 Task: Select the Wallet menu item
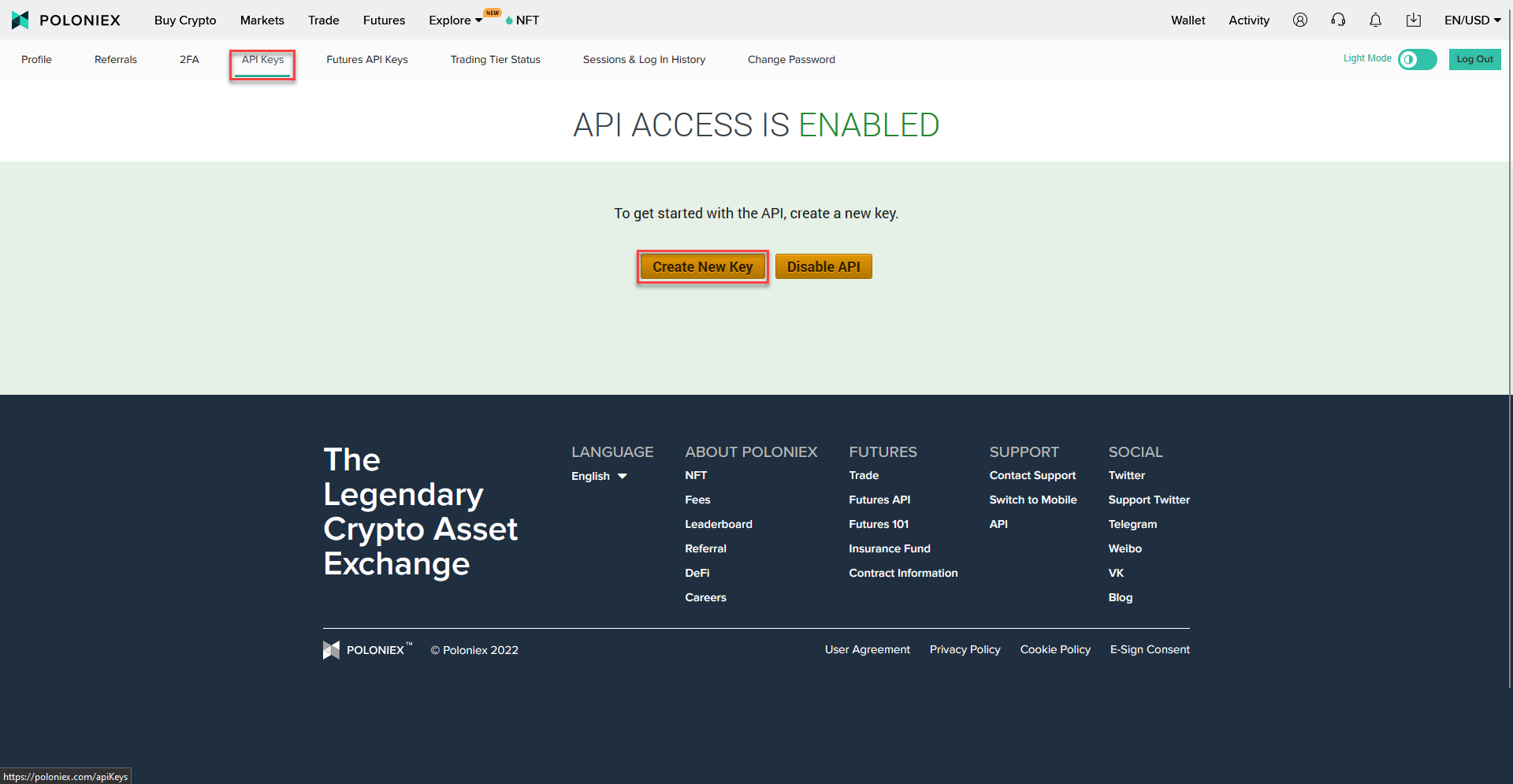point(1188,20)
